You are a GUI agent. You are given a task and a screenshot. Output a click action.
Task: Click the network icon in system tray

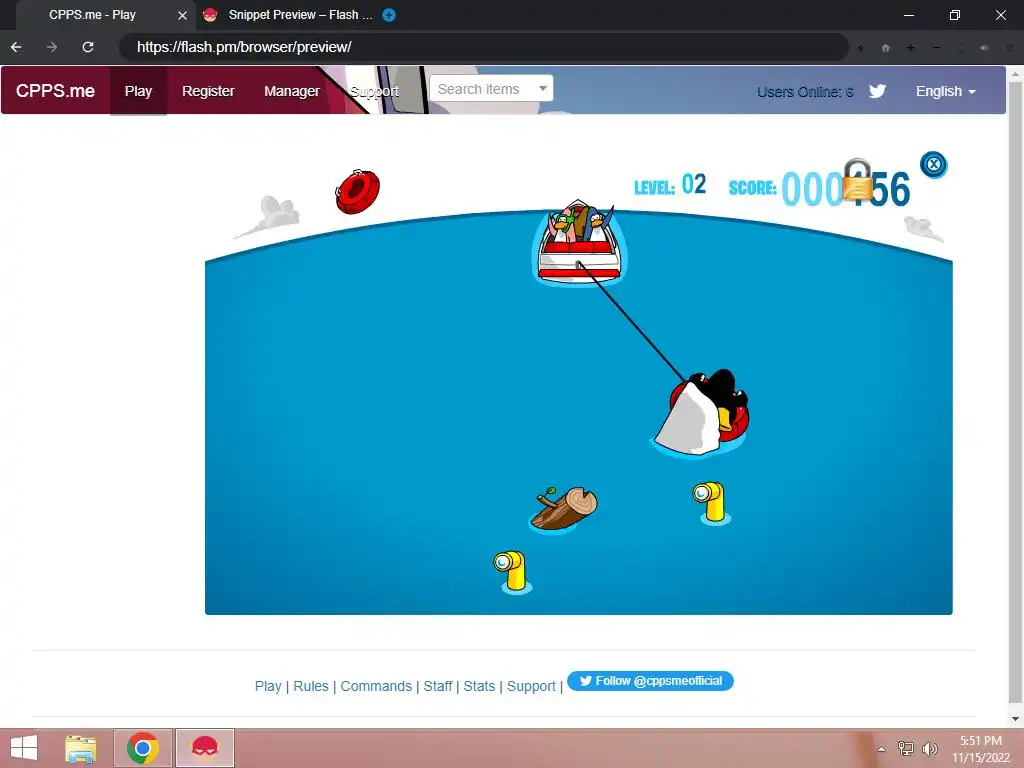(x=906, y=748)
